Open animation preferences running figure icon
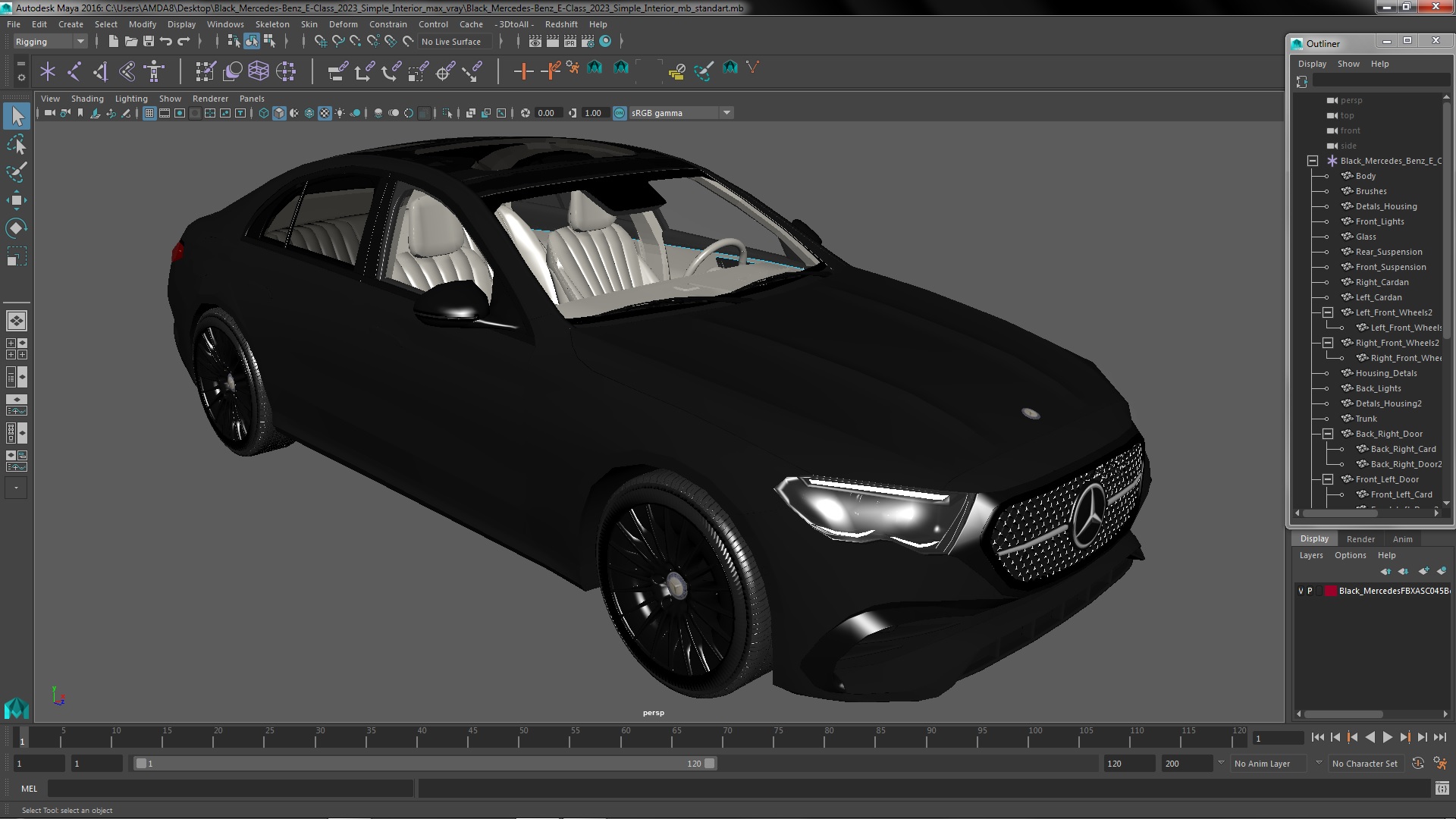This screenshot has height=819, width=1456. point(1440,764)
